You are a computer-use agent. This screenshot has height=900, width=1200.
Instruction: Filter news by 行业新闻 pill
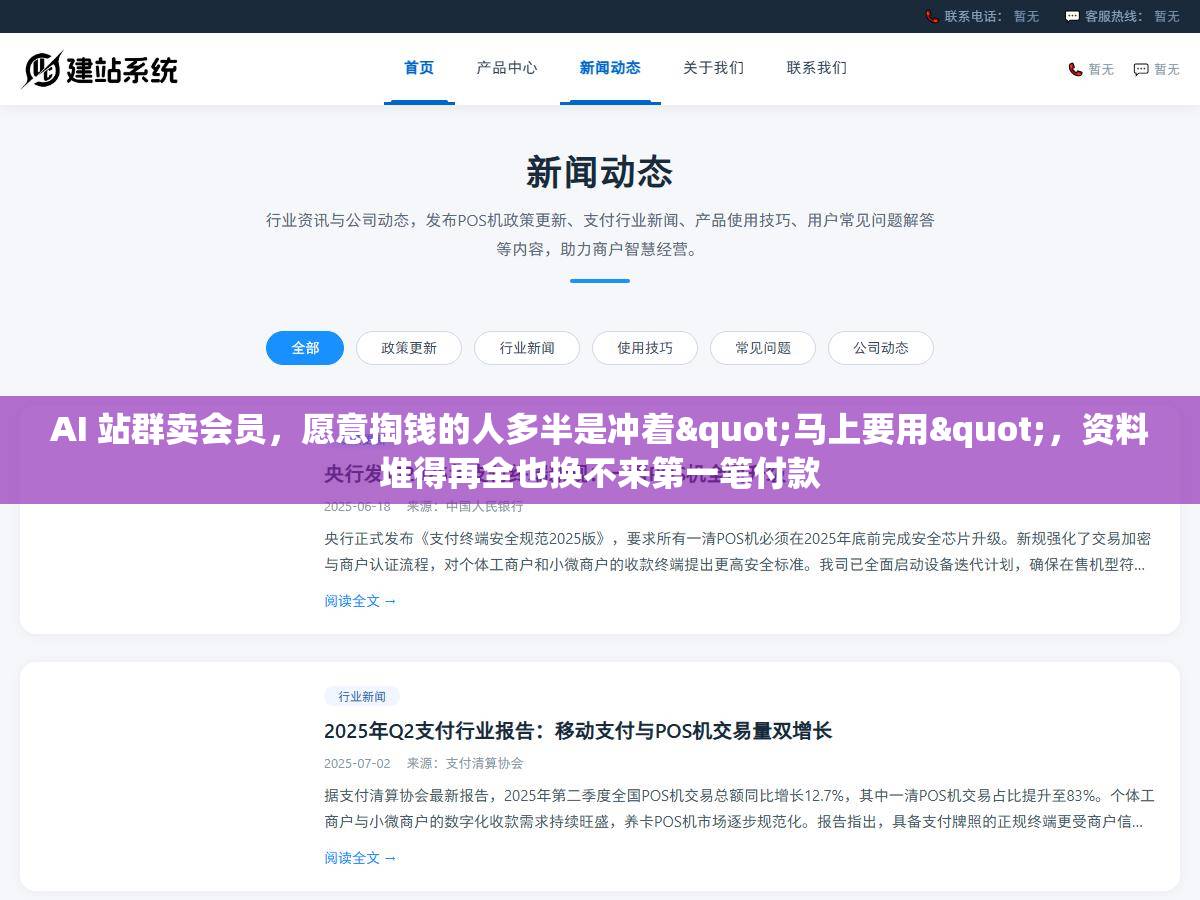[x=527, y=348]
